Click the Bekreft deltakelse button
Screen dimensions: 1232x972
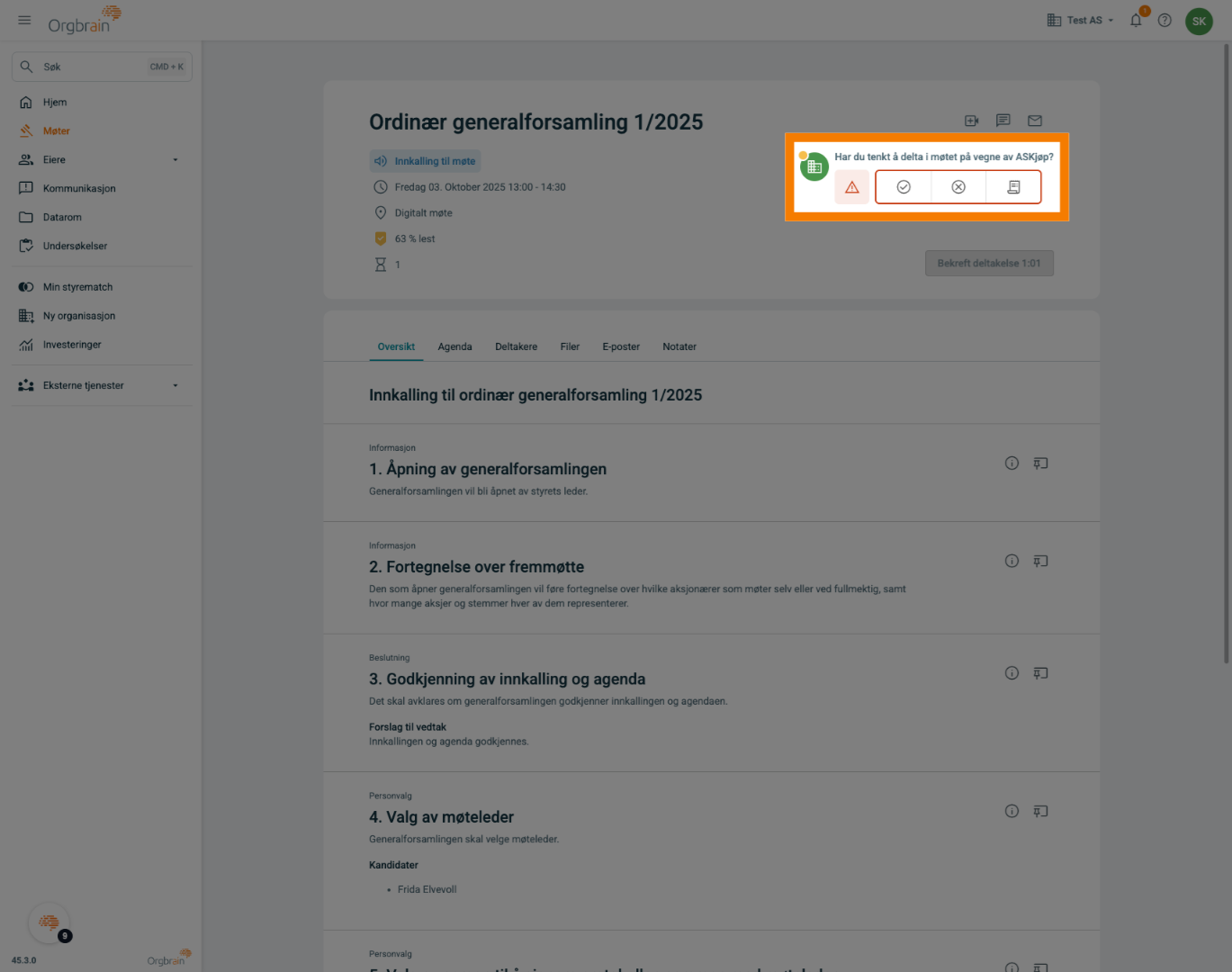(989, 264)
